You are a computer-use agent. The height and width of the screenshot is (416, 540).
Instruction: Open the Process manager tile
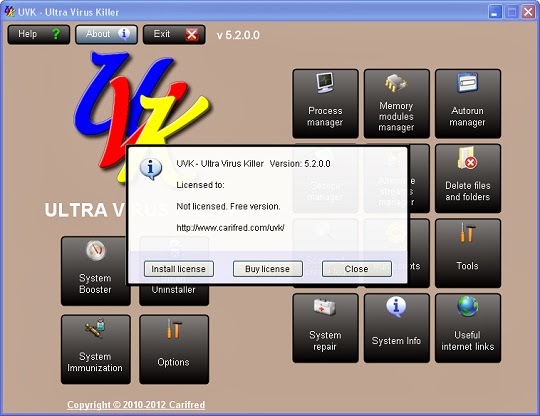(x=325, y=103)
